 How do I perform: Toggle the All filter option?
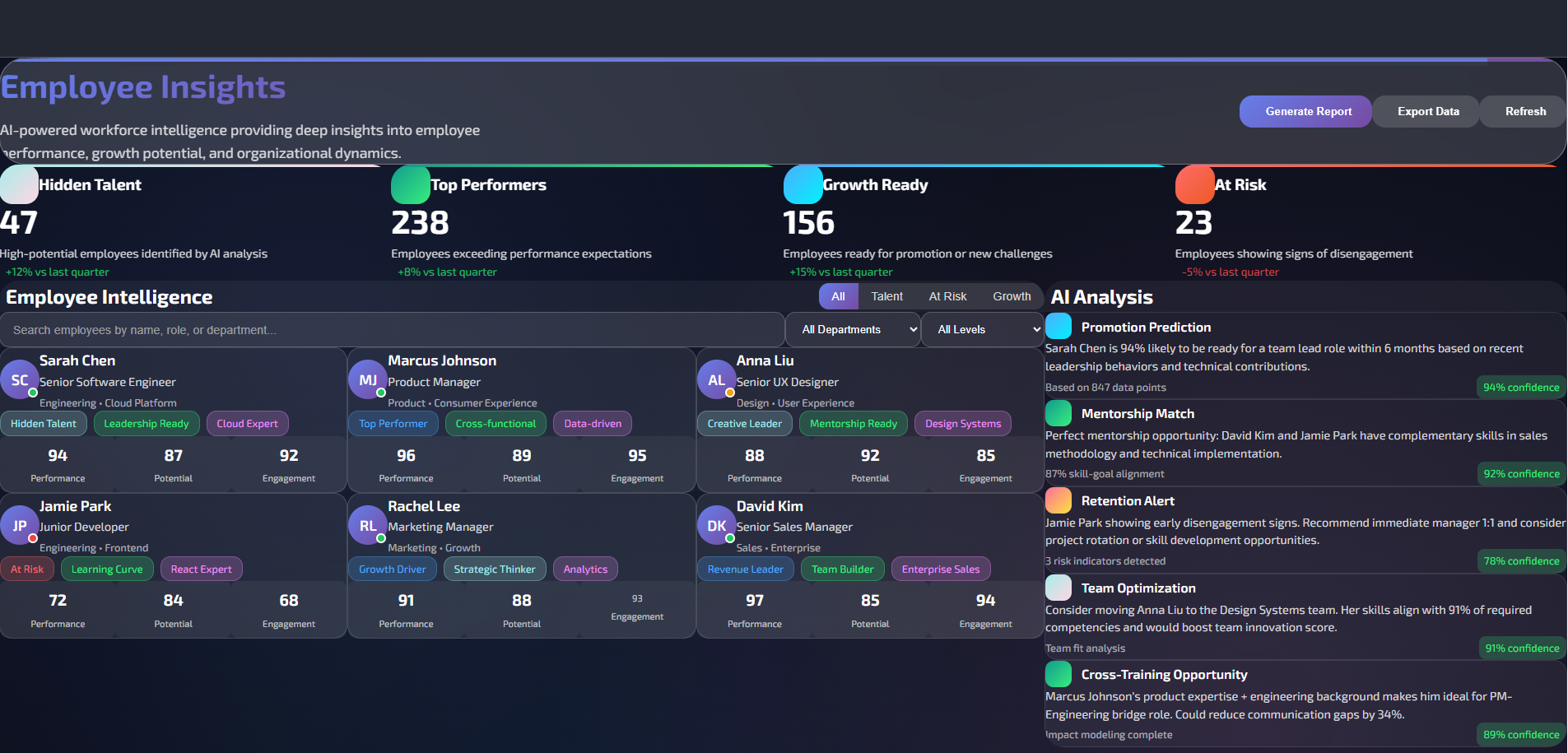pyautogui.click(x=838, y=296)
